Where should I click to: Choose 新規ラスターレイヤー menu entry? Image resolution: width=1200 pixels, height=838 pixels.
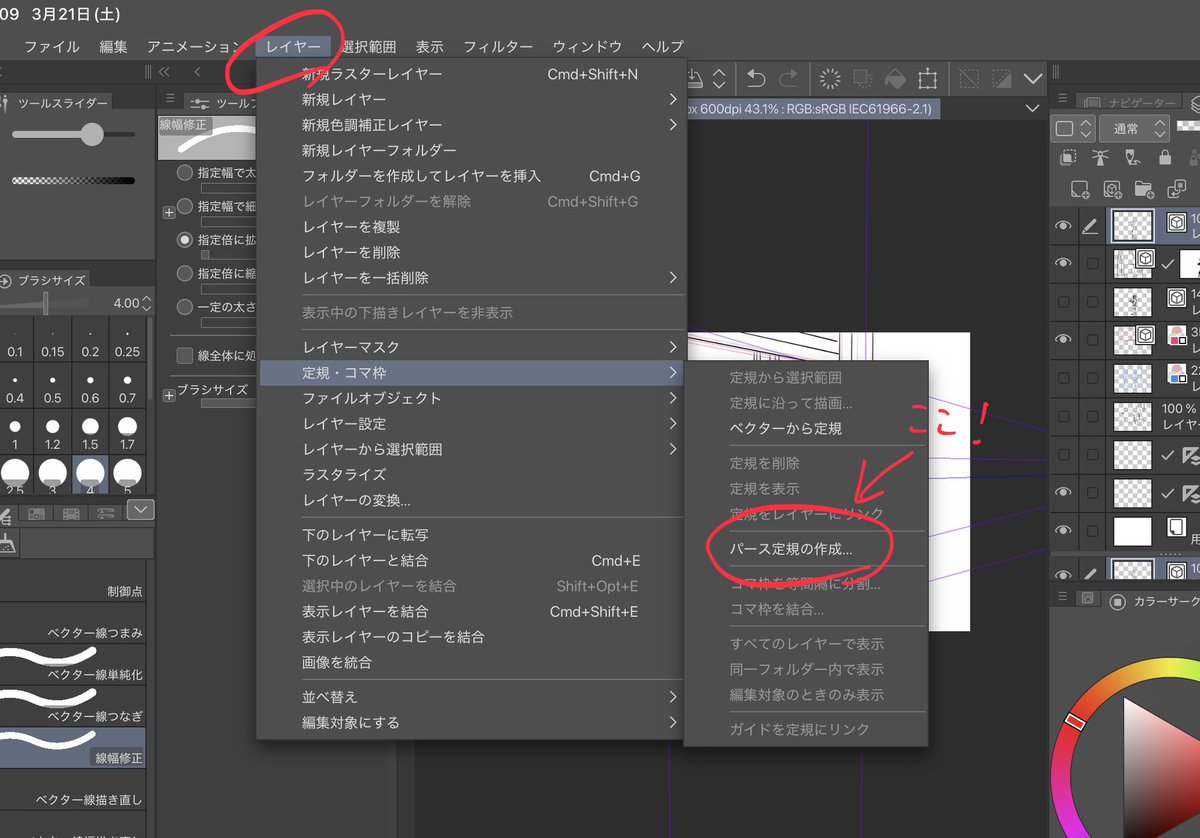(471, 74)
